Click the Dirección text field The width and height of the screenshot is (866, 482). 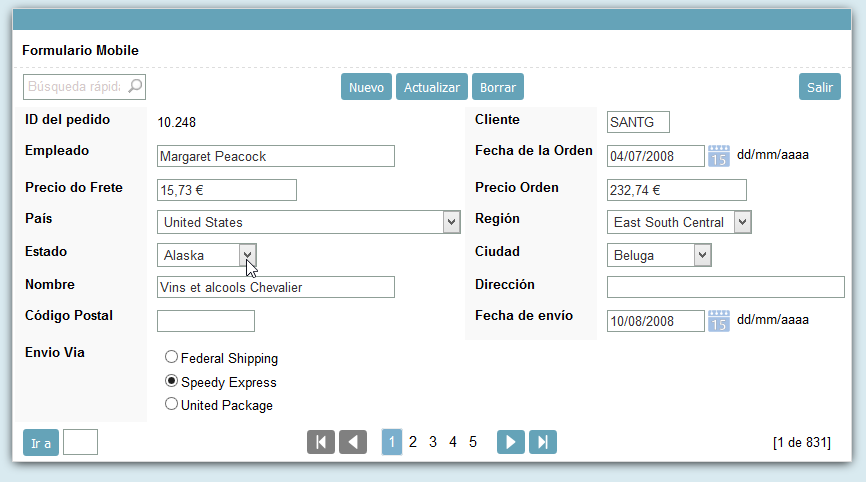coord(725,288)
